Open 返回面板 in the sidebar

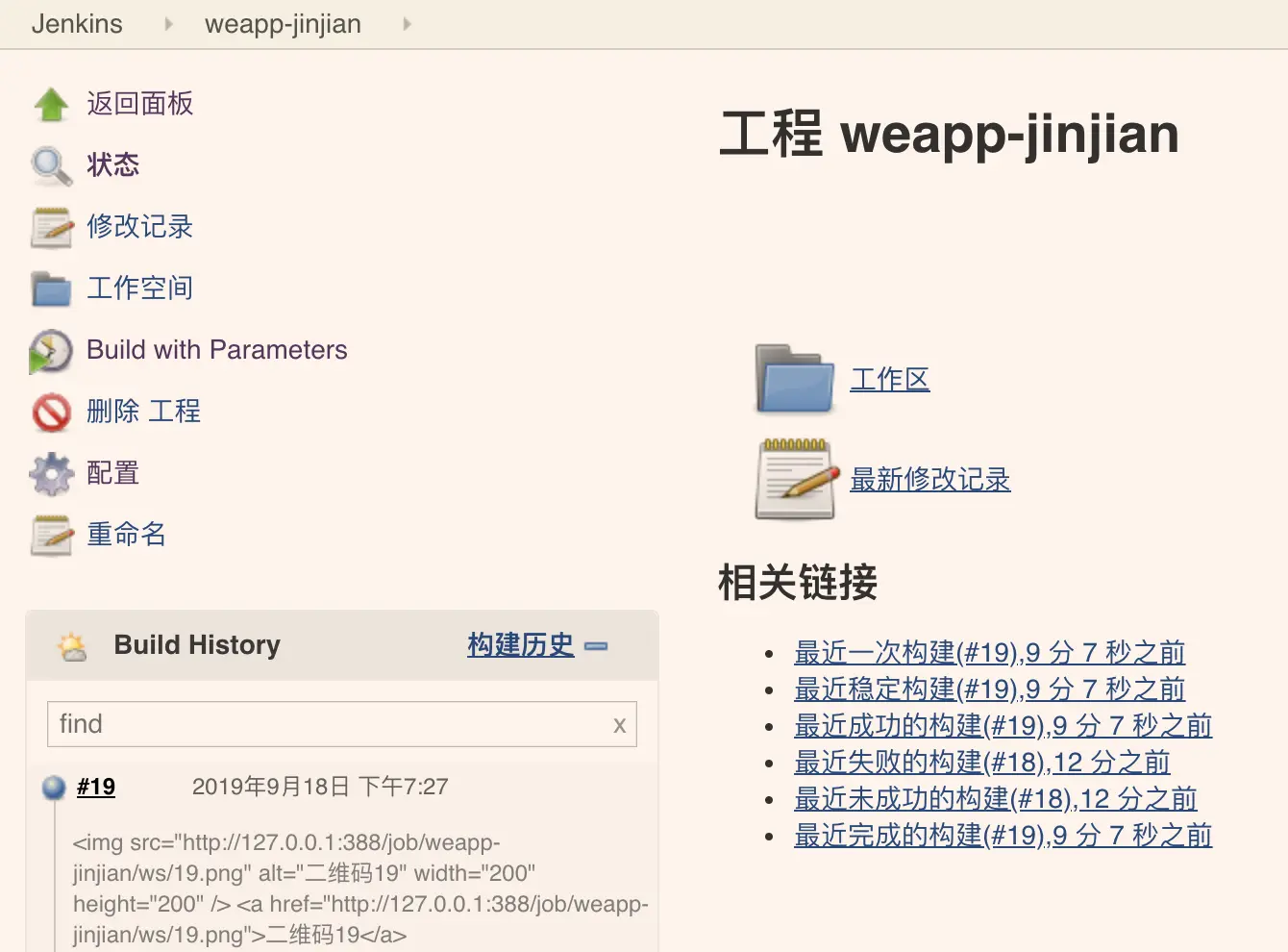(140, 104)
